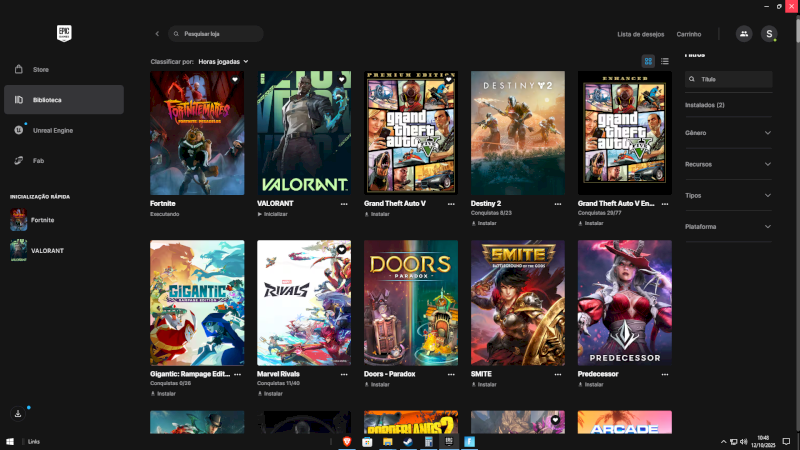The width and height of the screenshot is (800, 450).
Task: Go back using the left arrow
Action: point(157,34)
